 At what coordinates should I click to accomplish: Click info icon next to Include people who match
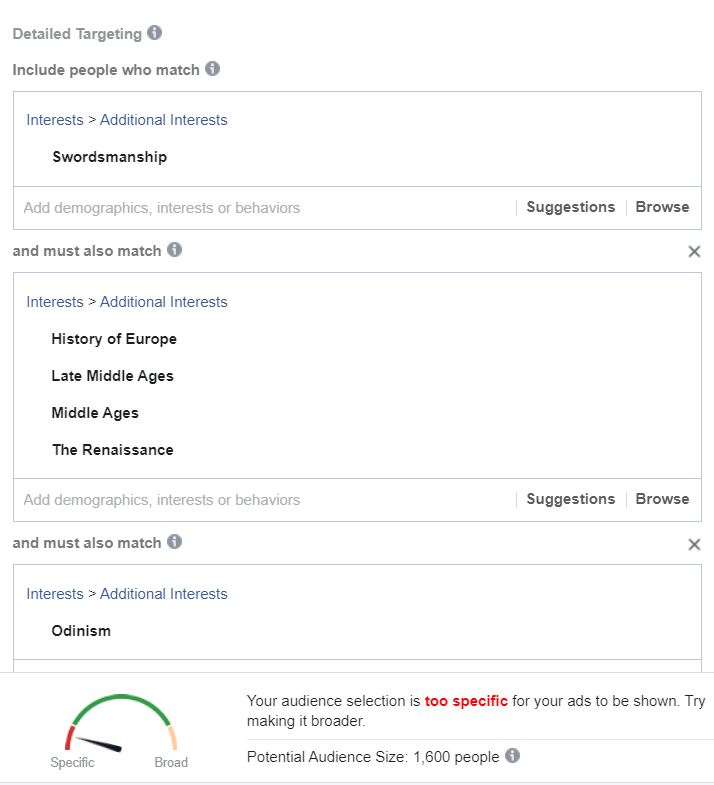(x=212, y=69)
